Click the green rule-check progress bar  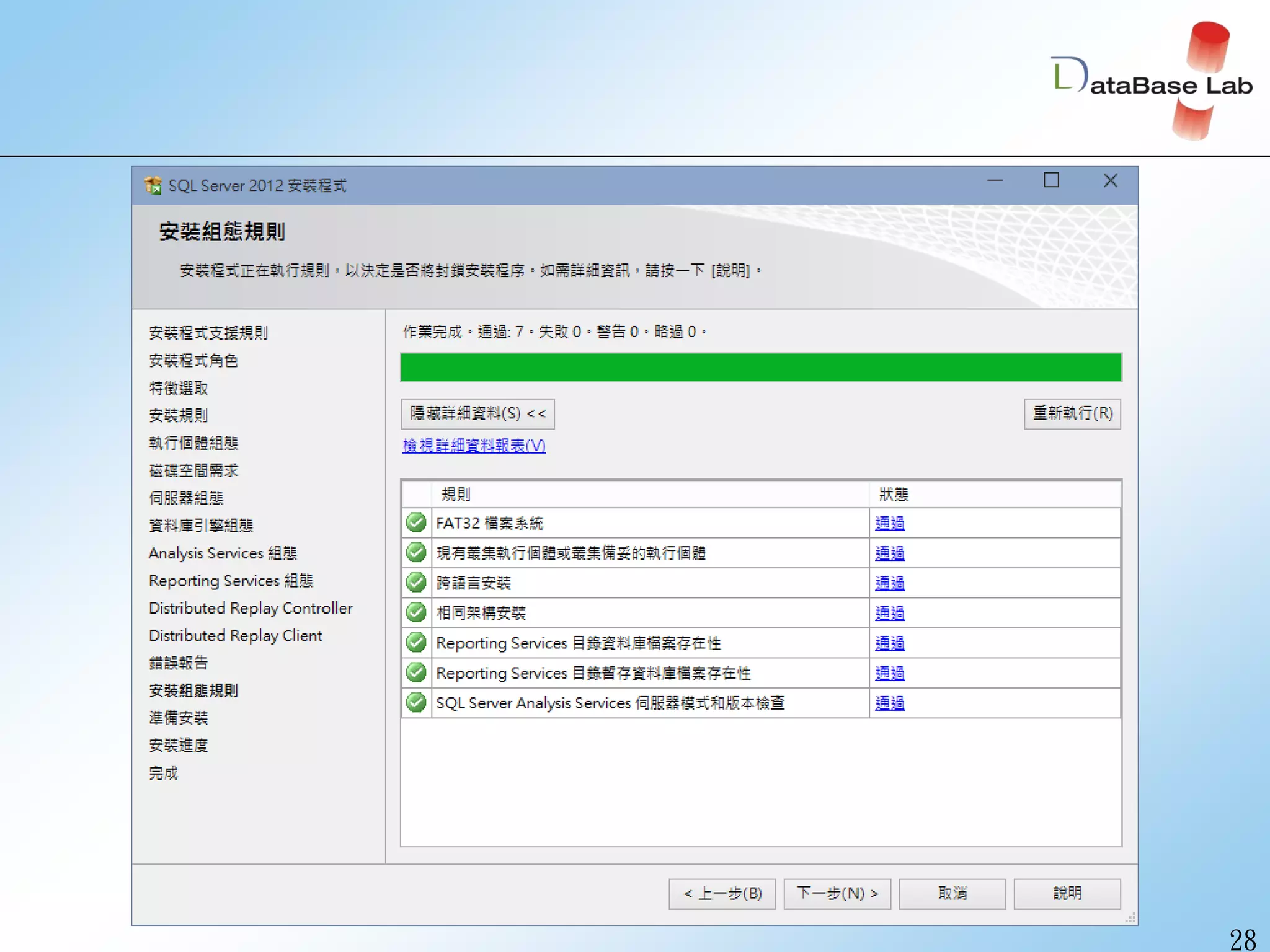[x=761, y=367]
